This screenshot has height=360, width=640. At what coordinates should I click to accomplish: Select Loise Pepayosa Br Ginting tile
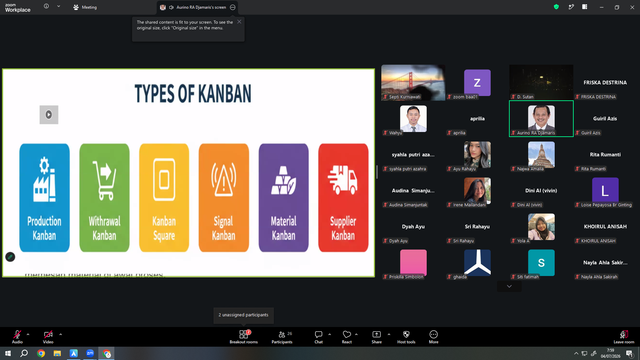coord(605,191)
